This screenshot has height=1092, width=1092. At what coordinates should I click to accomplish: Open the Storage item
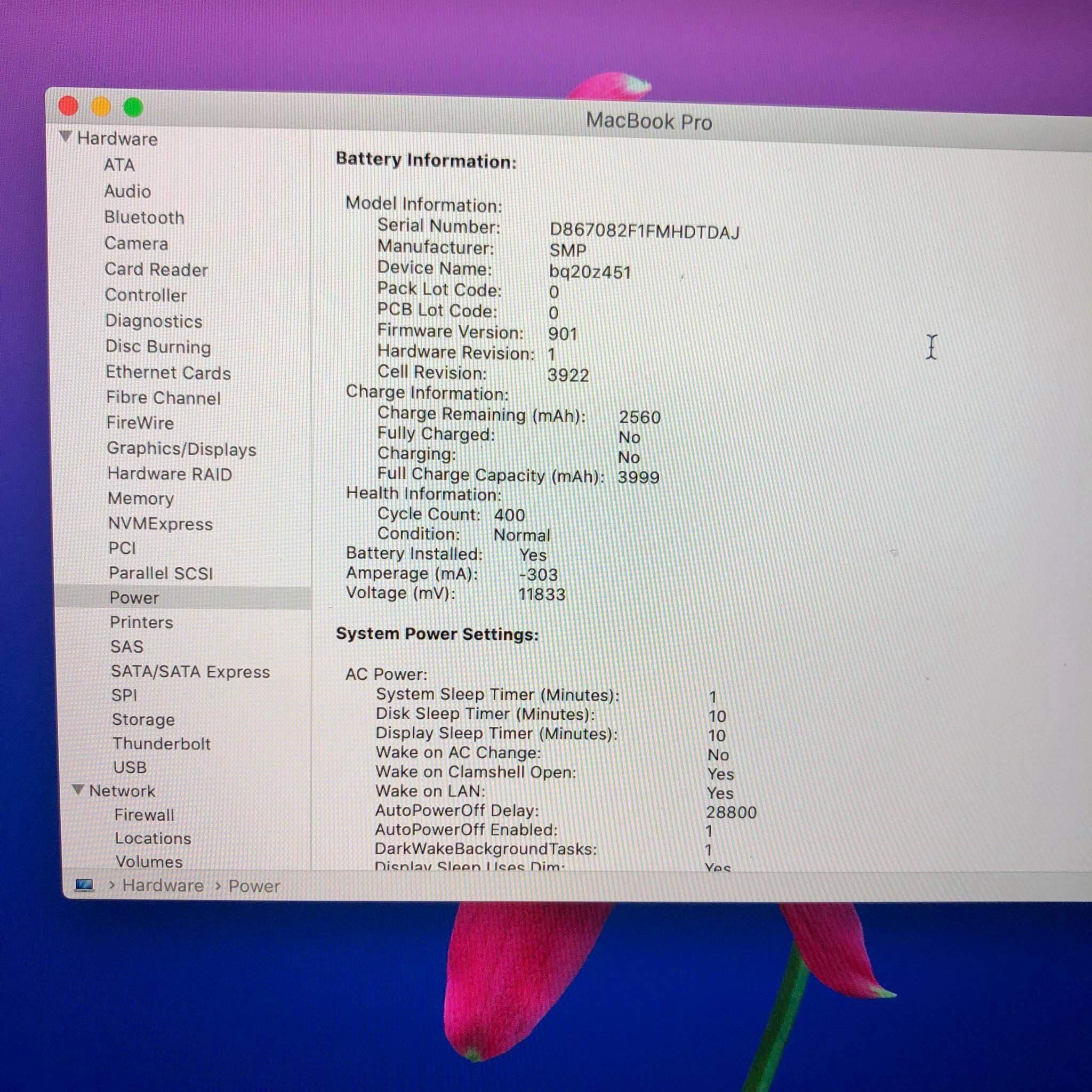coord(143,719)
